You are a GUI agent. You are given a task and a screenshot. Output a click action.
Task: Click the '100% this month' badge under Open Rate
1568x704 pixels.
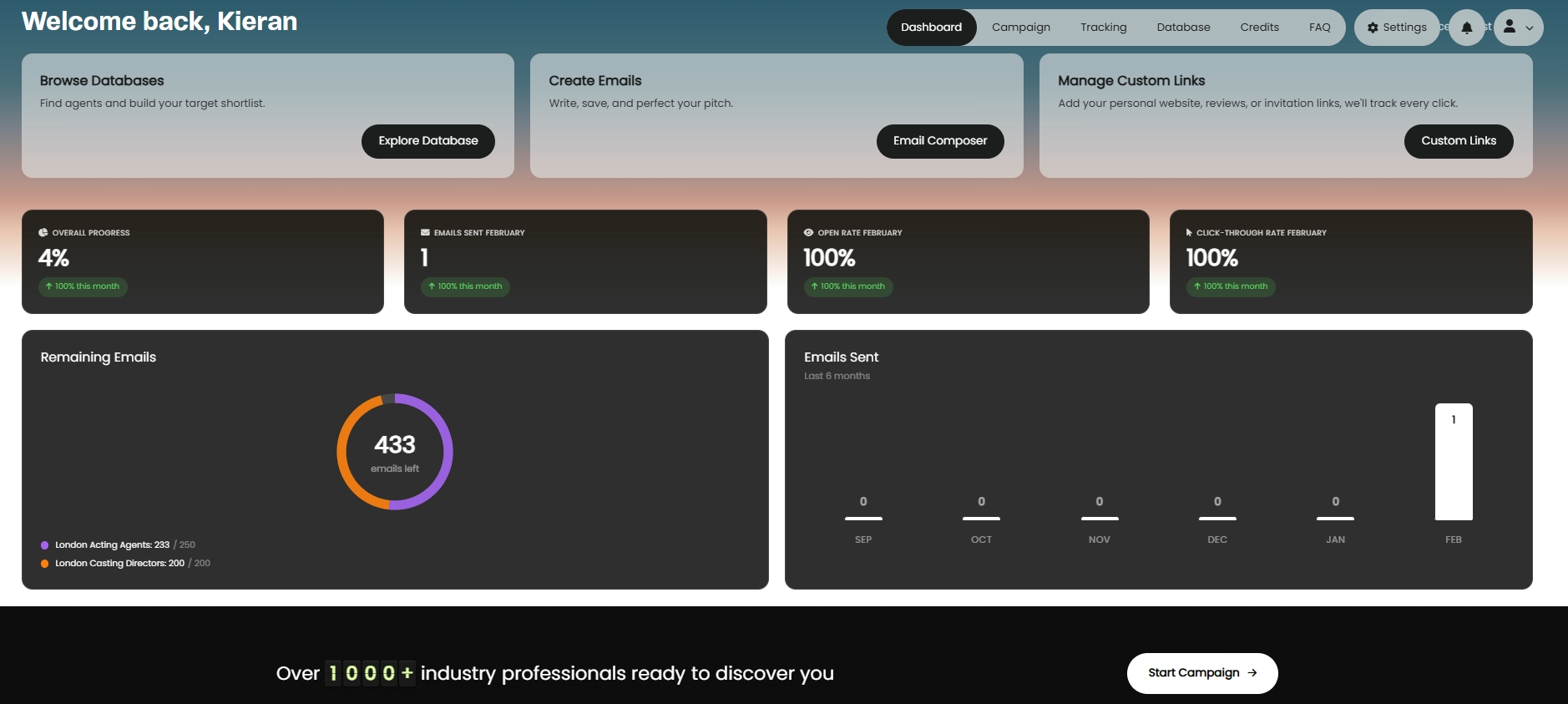tap(848, 286)
